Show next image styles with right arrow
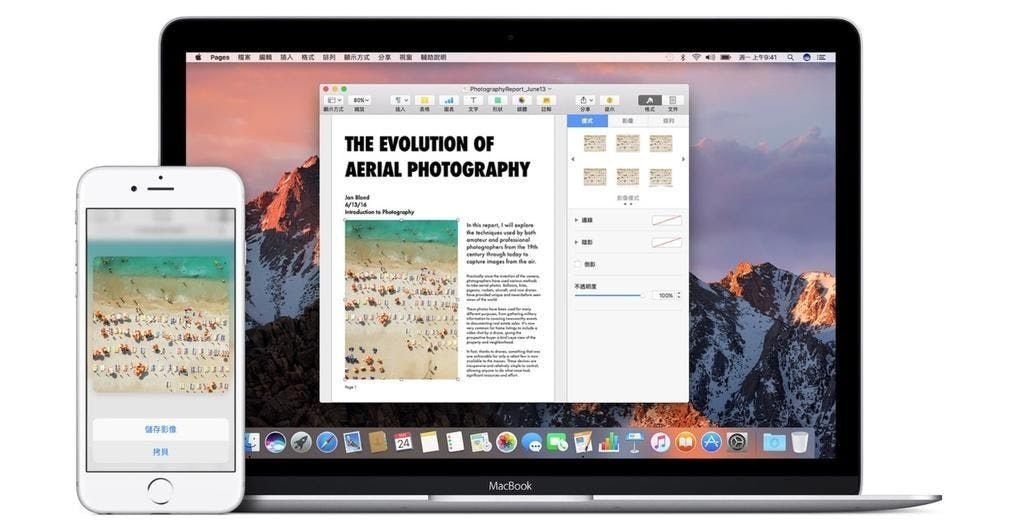This screenshot has width=1024, height=532. (x=683, y=159)
